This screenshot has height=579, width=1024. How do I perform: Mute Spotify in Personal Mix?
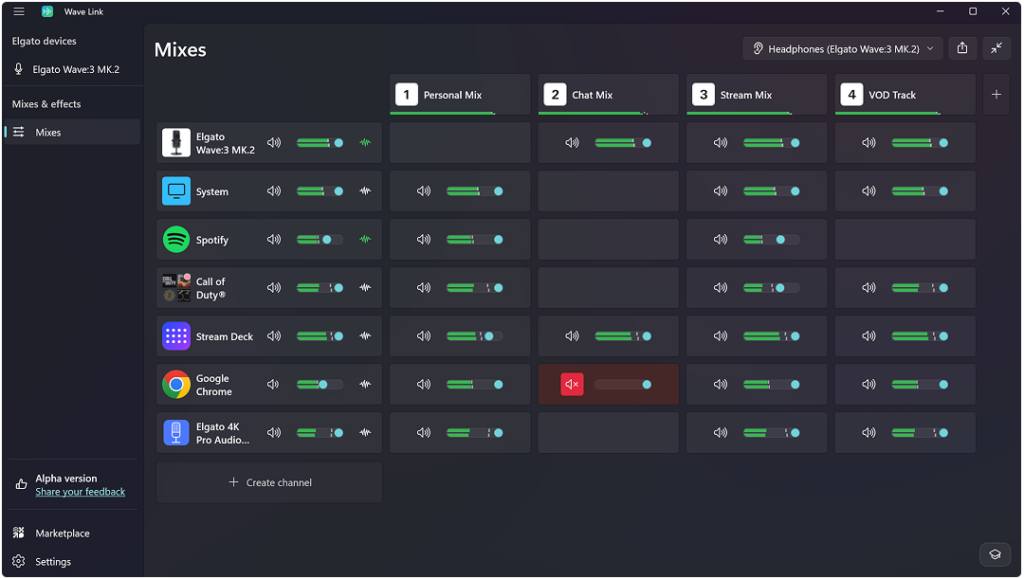[x=424, y=240]
